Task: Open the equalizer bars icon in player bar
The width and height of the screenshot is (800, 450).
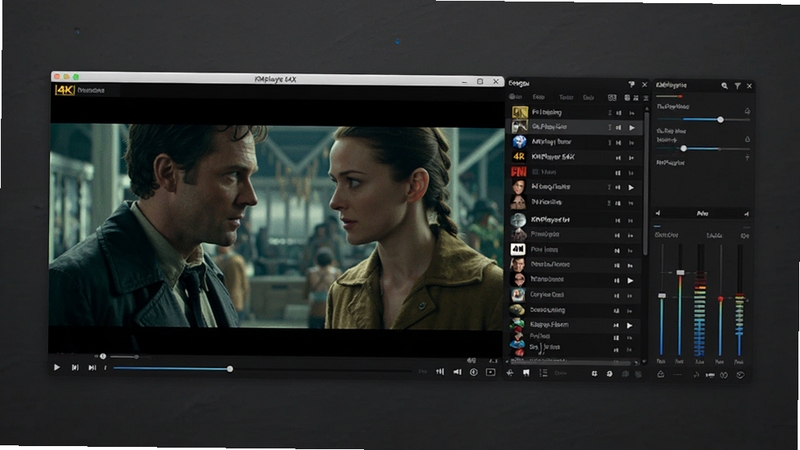Action: click(440, 372)
